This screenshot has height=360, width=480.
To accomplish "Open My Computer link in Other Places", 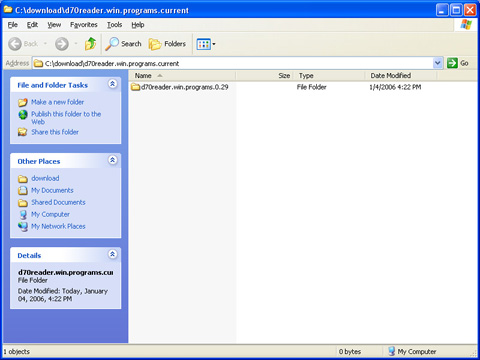I will point(50,214).
